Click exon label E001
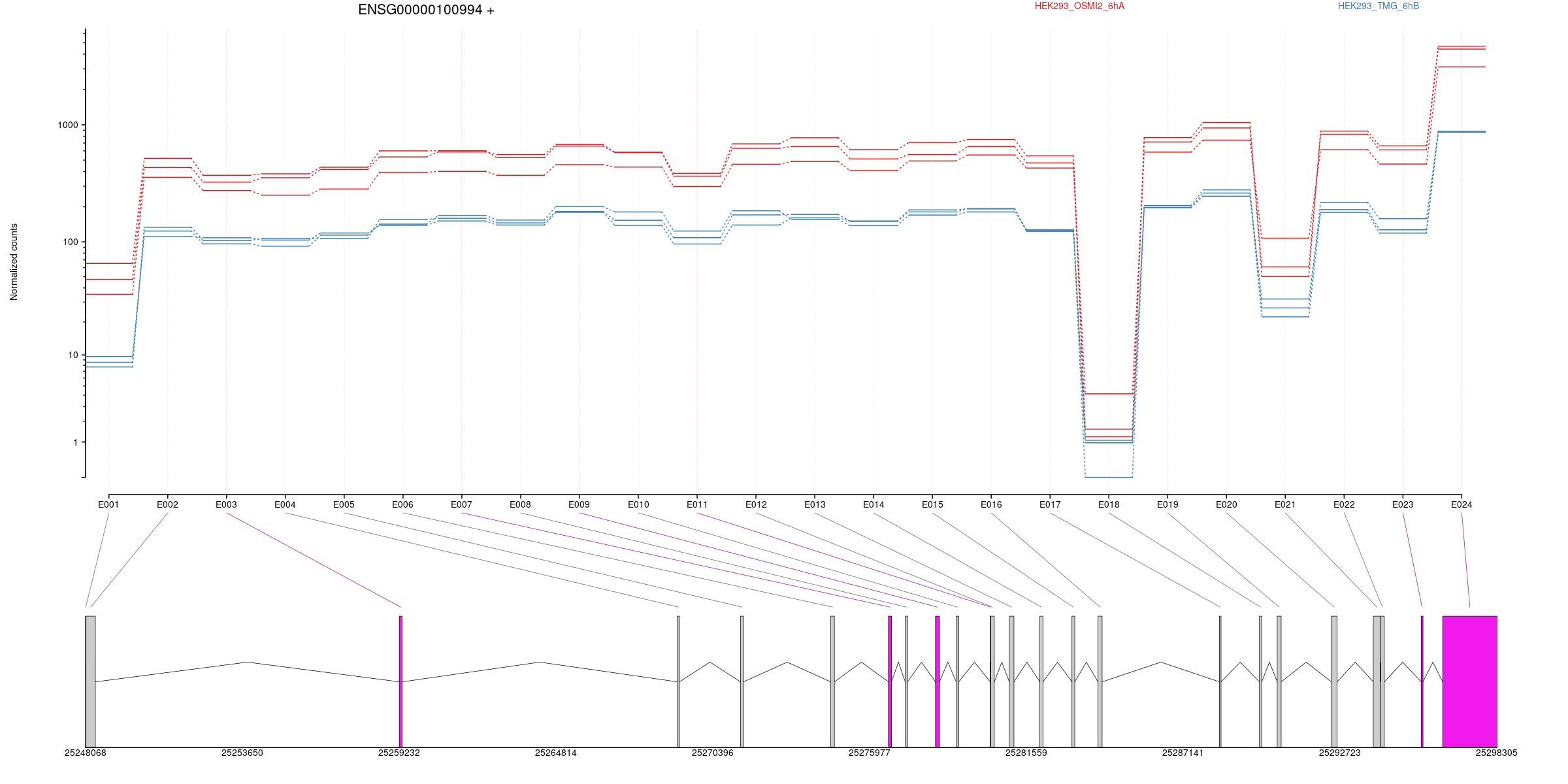1568x784 pixels. (108, 504)
